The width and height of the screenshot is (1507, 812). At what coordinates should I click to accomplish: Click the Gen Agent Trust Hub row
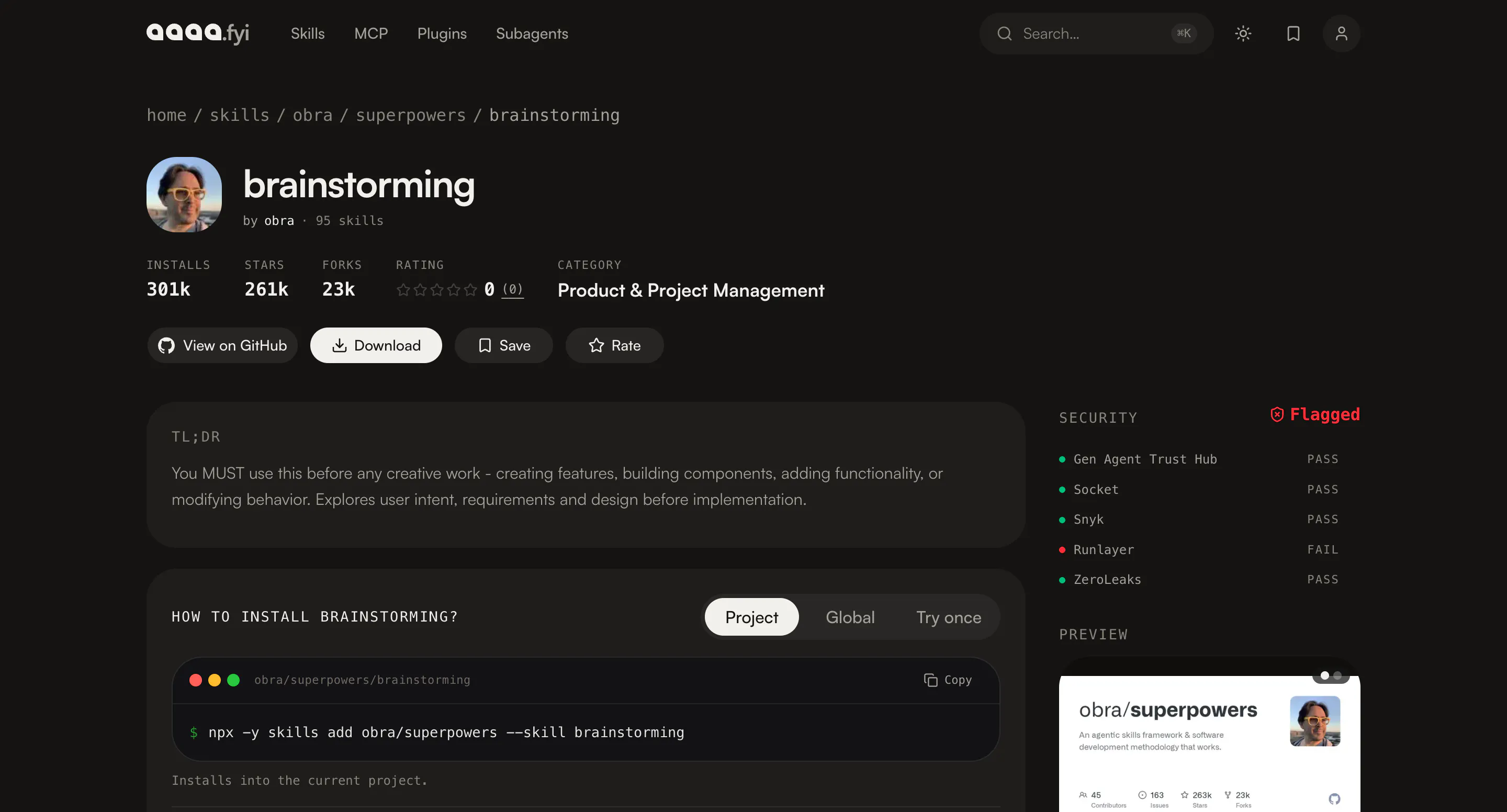point(1199,459)
